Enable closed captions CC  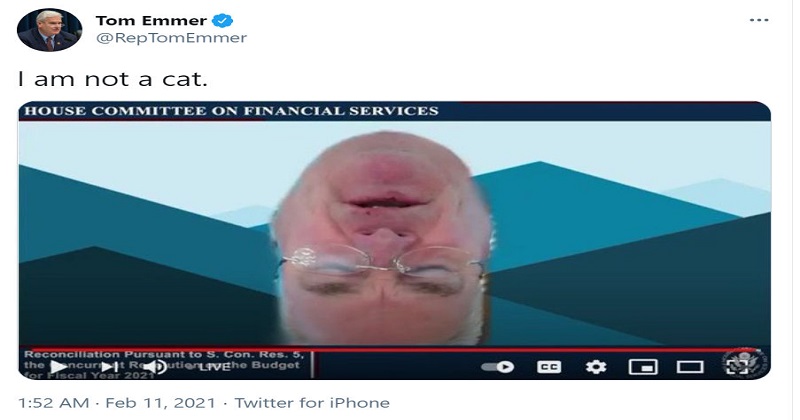pyautogui.click(x=549, y=367)
